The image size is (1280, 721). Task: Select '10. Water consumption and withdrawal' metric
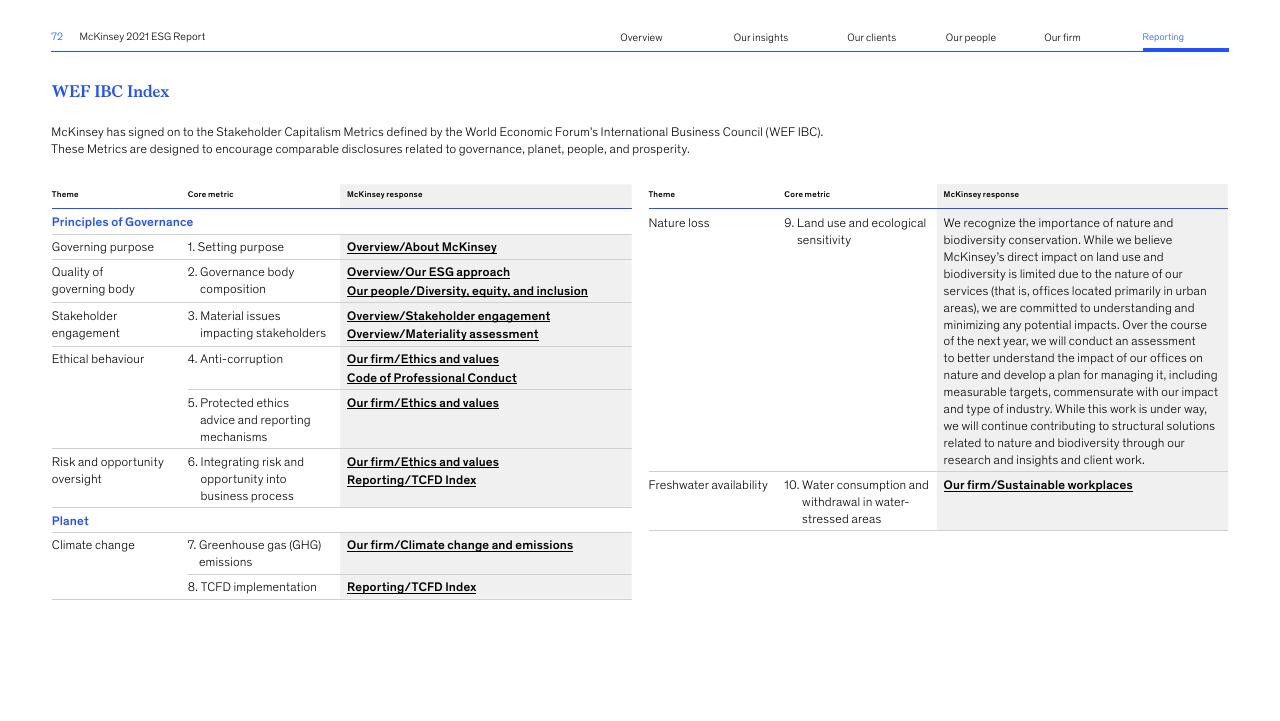(x=856, y=502)
